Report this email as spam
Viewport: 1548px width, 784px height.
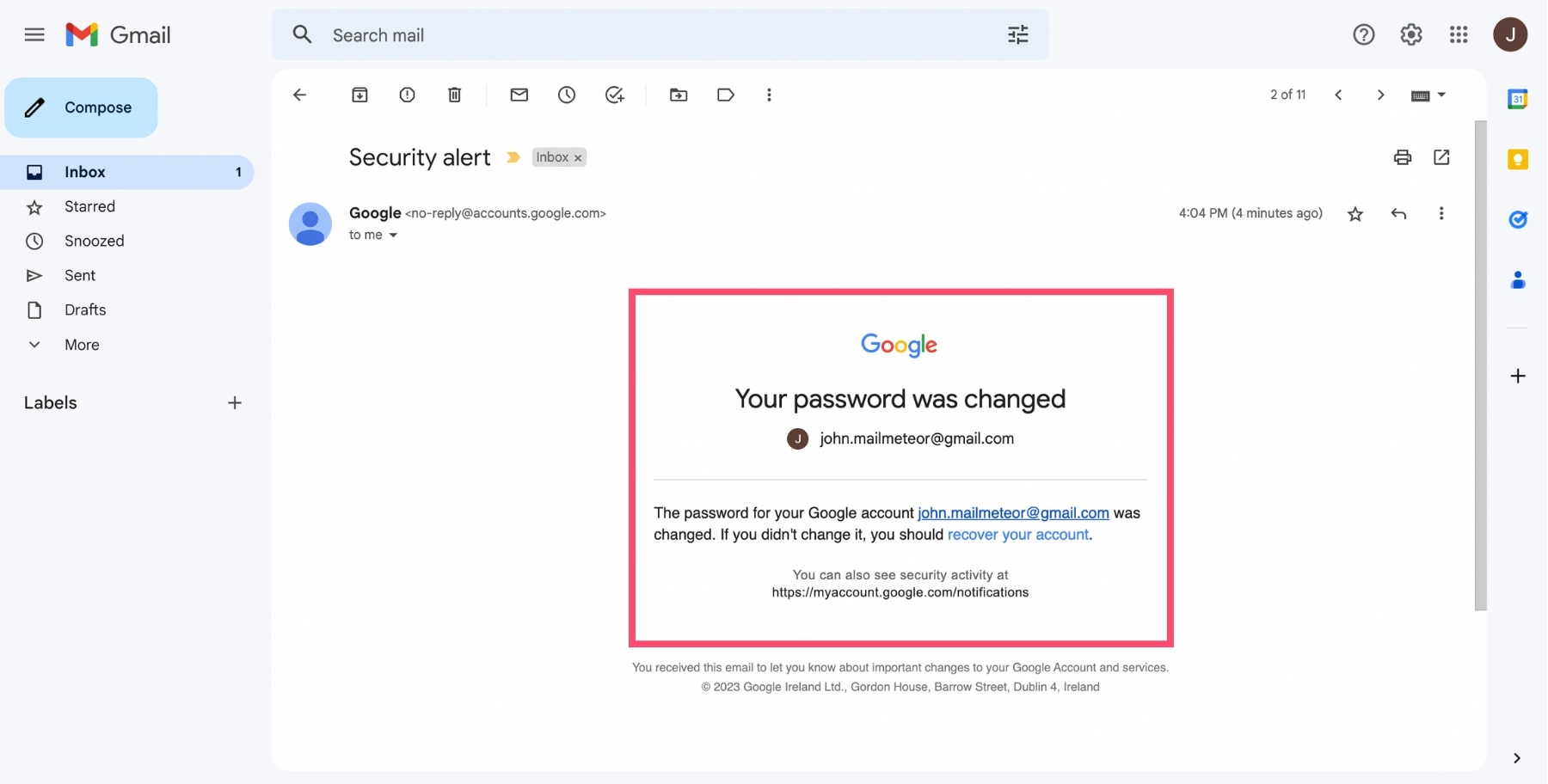click(407, 95)
